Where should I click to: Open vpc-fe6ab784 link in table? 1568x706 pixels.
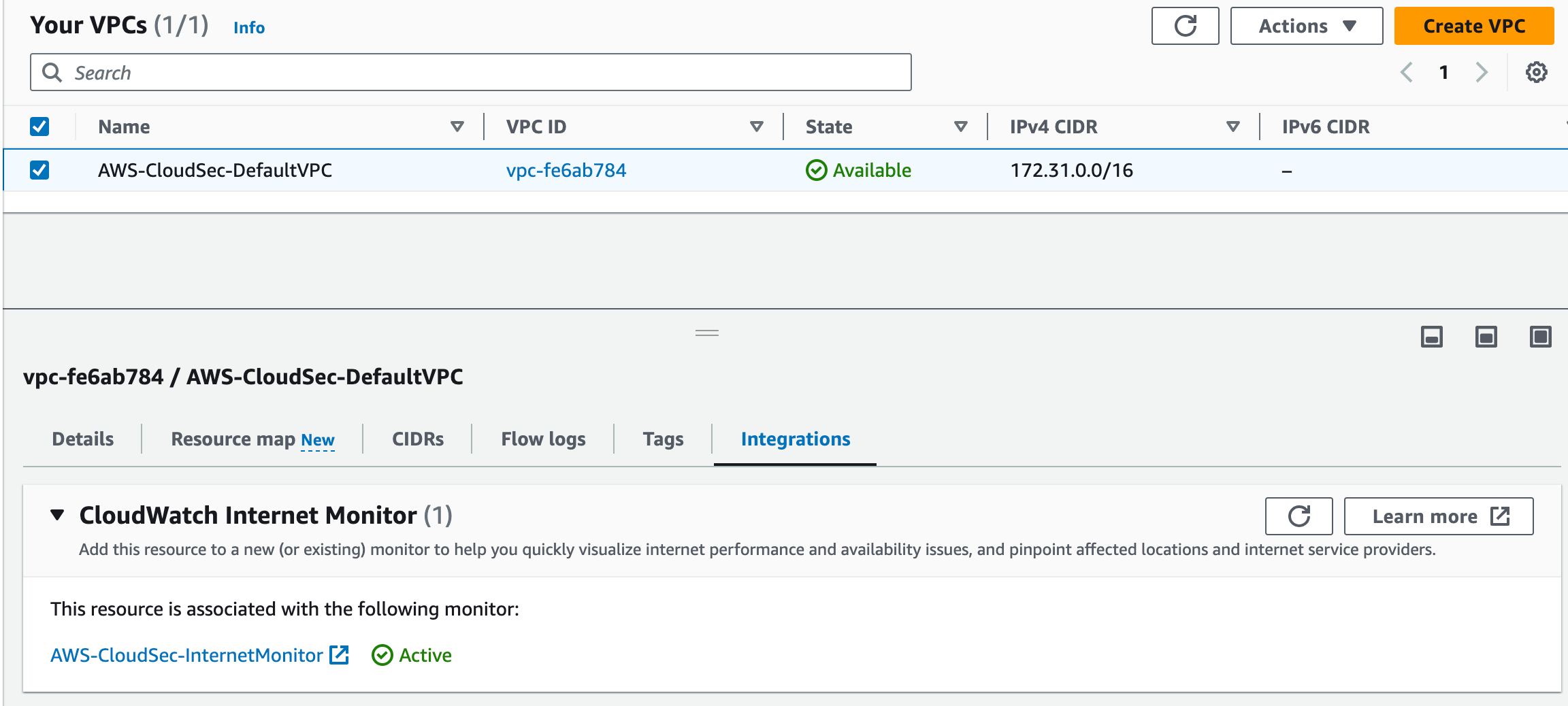point(566,170)
